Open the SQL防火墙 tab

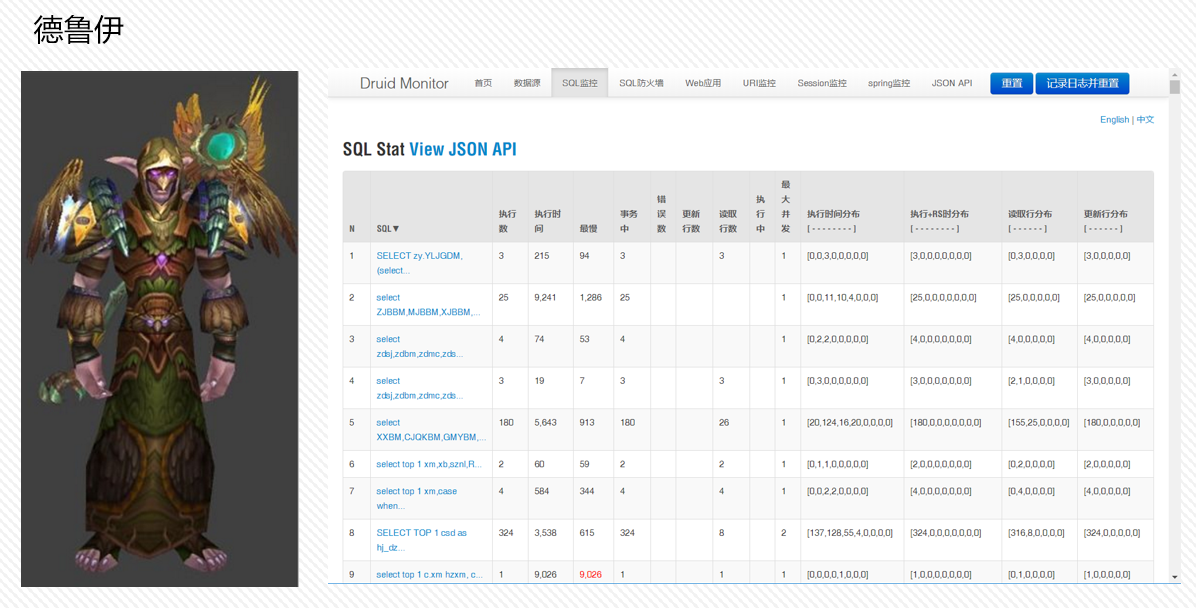[641, 83]
